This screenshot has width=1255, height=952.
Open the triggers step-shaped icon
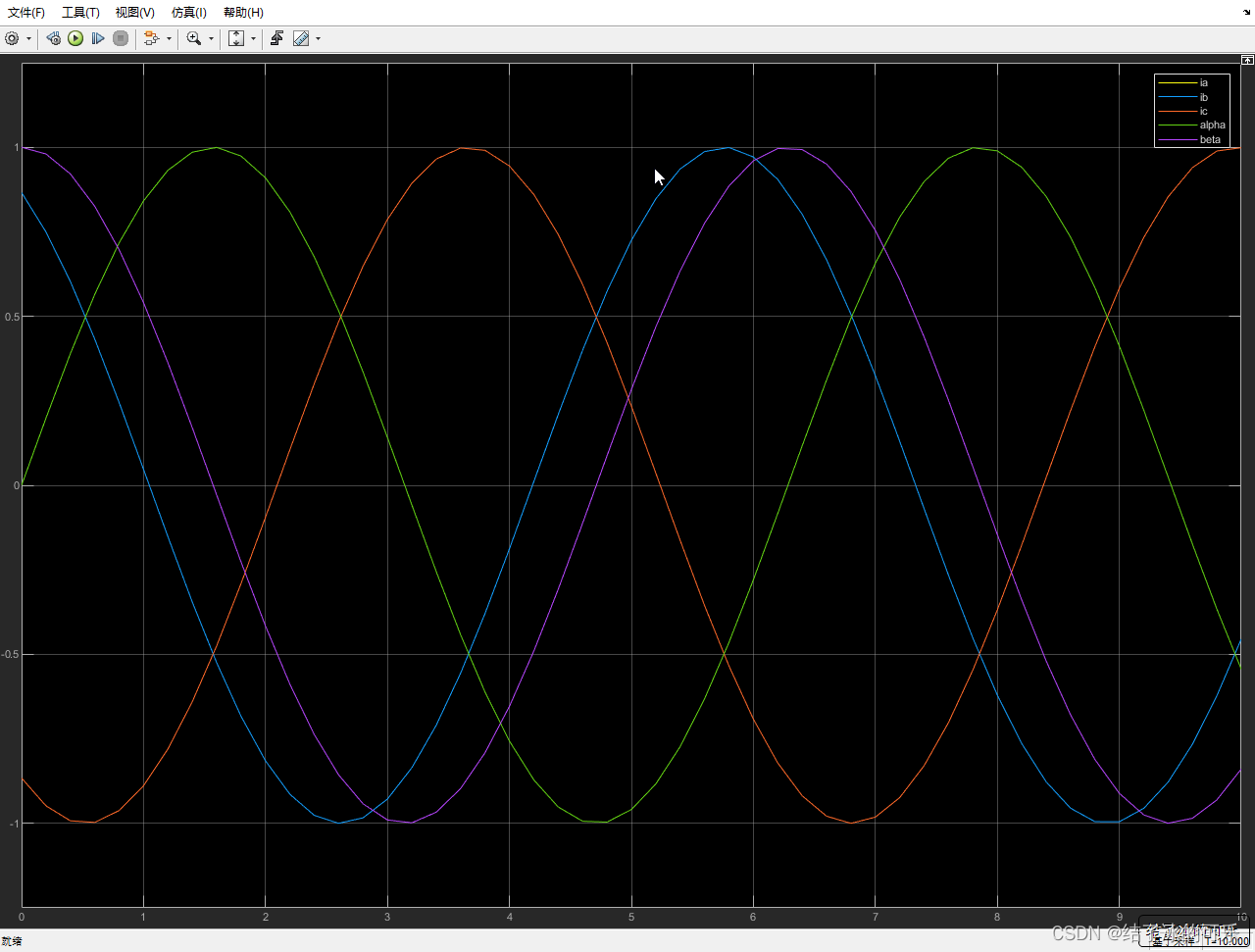pos(277,38)
